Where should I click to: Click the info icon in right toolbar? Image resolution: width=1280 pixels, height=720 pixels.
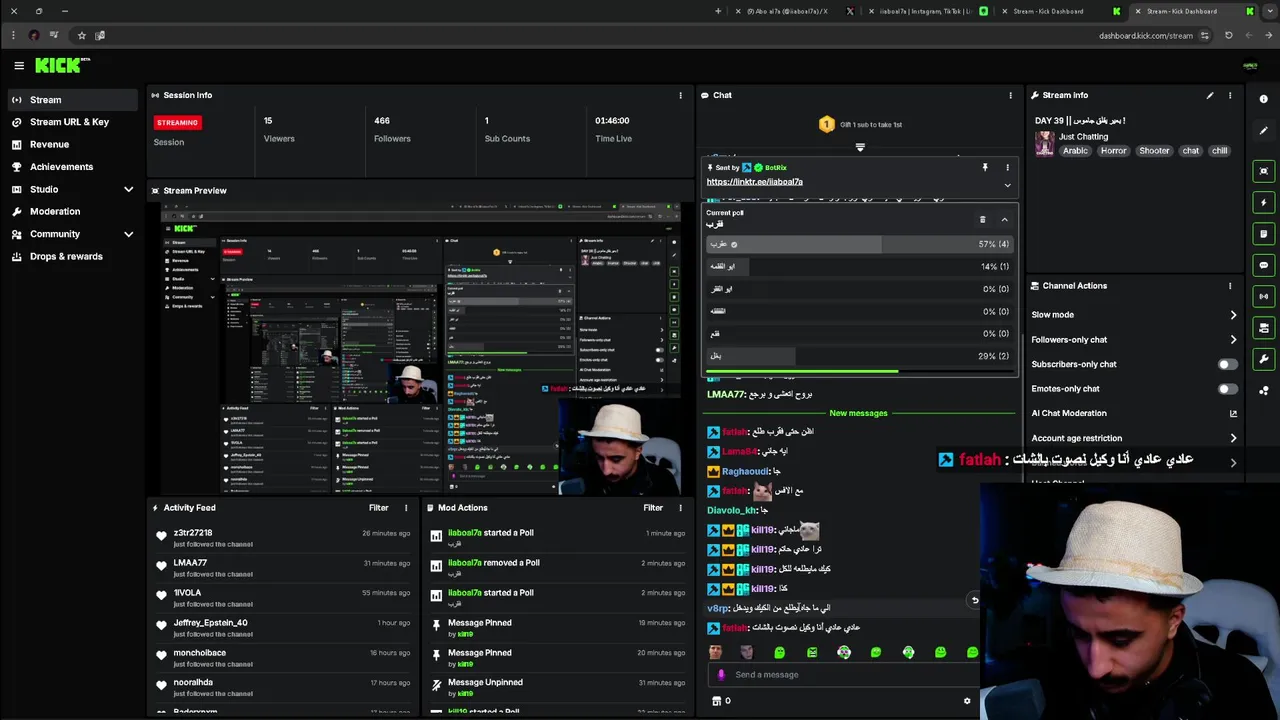1264,99
